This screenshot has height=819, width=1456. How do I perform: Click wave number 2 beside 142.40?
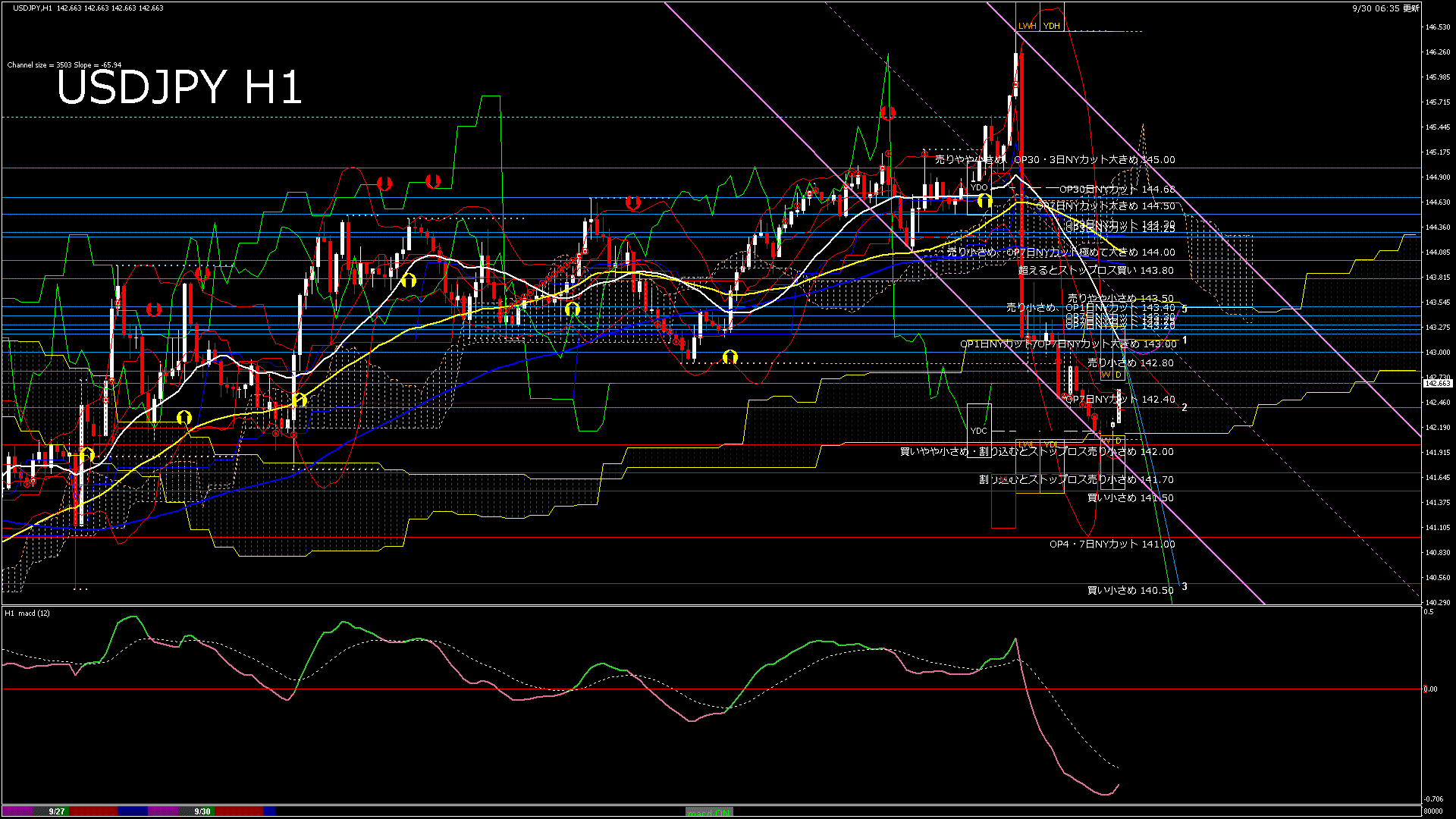point(1185,408)
